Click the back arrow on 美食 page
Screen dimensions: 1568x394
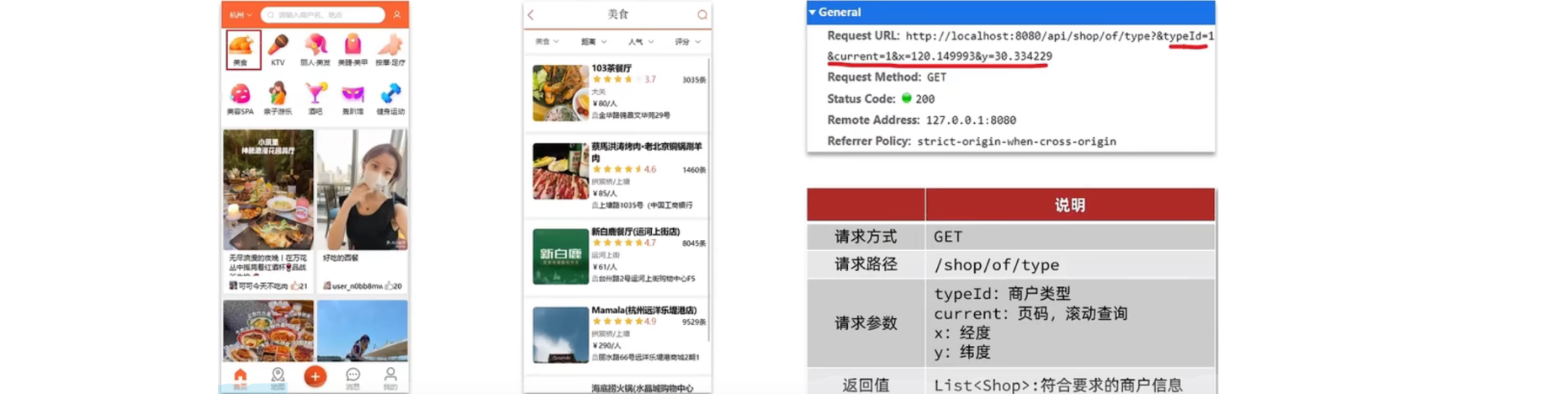(x=531, y=14)
